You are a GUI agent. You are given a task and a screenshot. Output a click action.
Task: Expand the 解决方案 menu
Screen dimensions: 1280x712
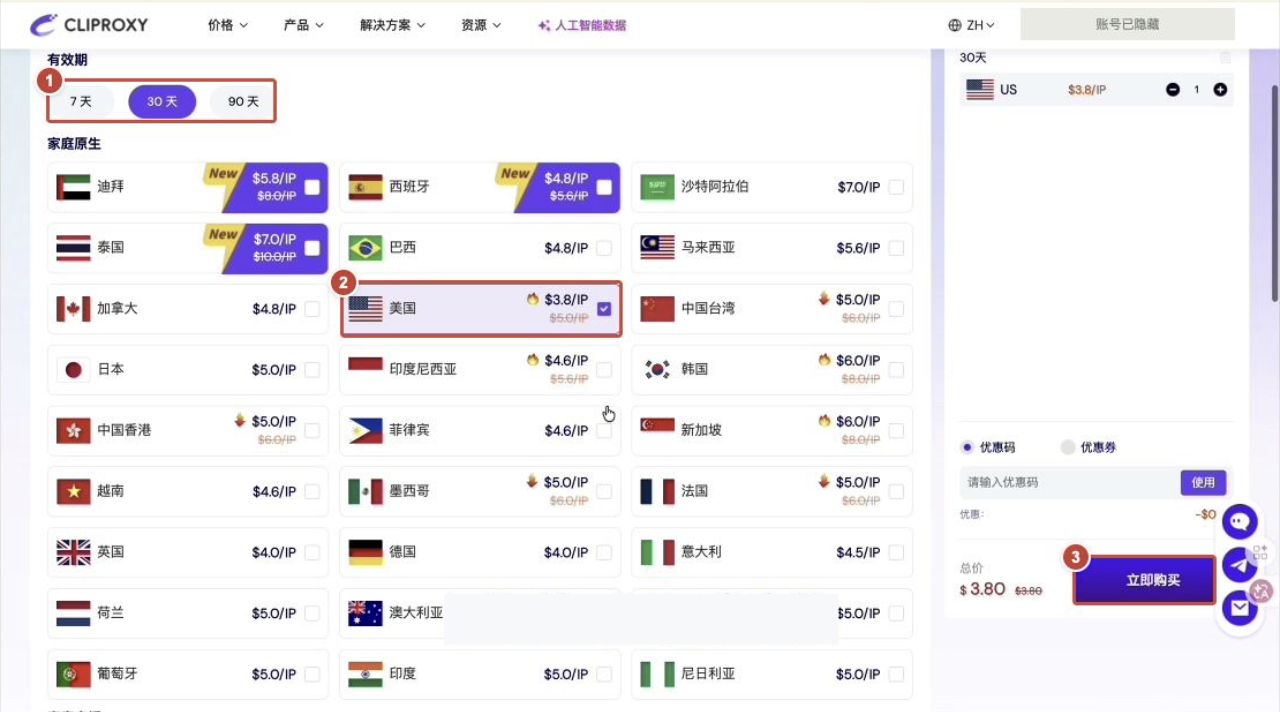tap(393, 25)
